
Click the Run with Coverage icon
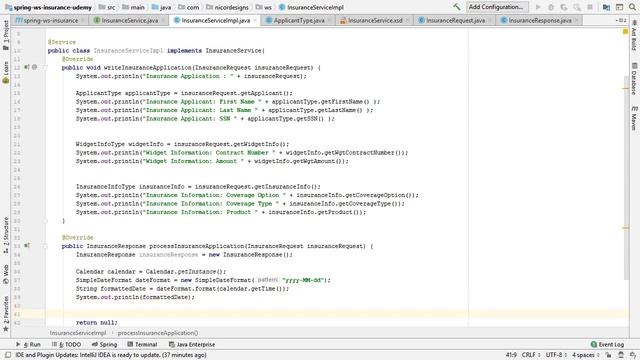tap(564, 7)
